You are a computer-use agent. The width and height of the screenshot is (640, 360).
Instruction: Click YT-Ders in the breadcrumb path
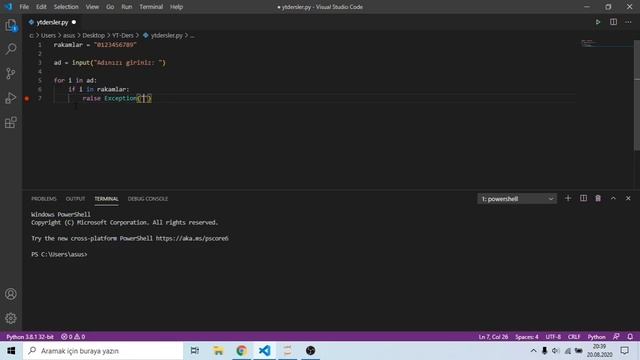123,36
